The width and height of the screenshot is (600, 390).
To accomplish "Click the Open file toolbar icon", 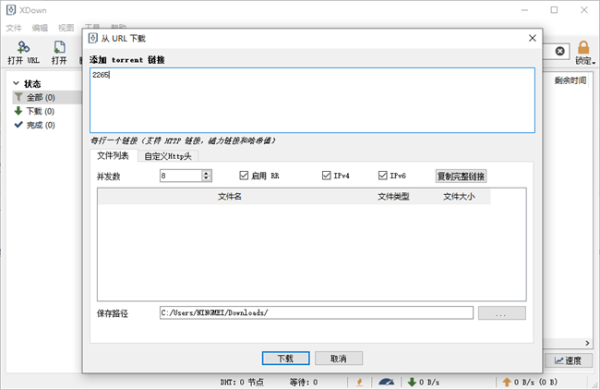I will point(59,47).
